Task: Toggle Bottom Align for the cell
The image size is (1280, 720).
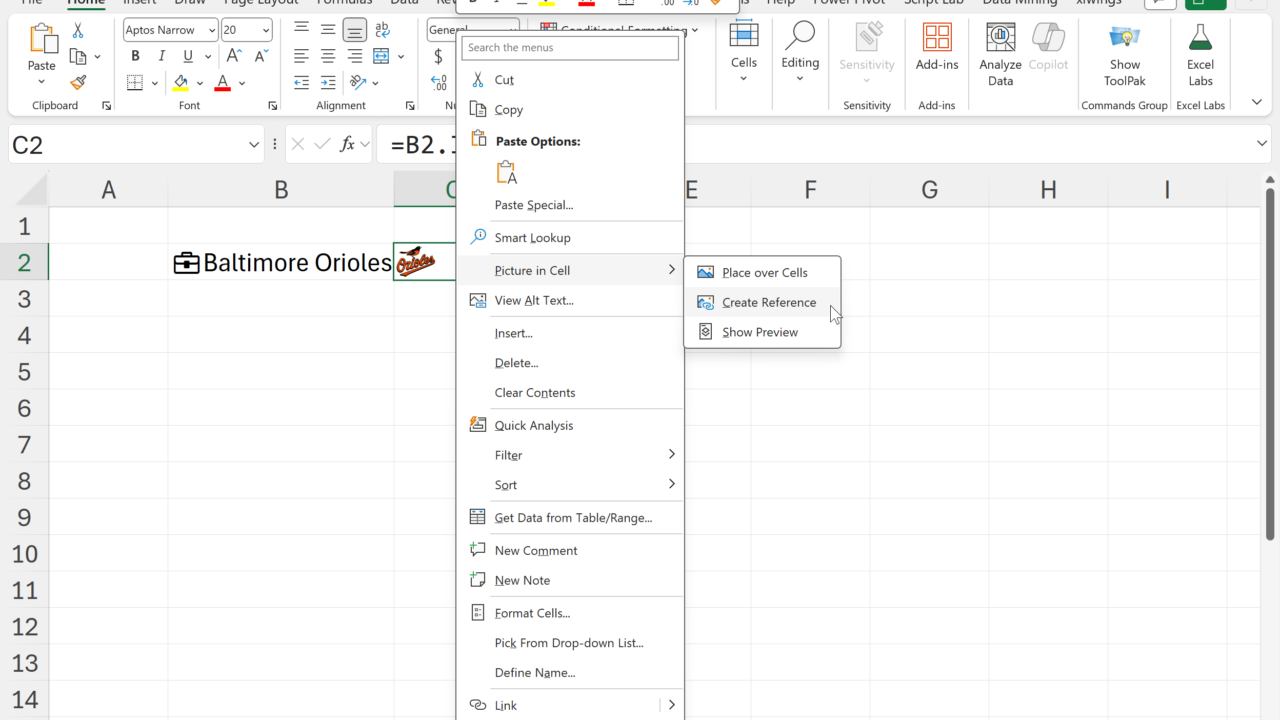Action: point(354,30)
